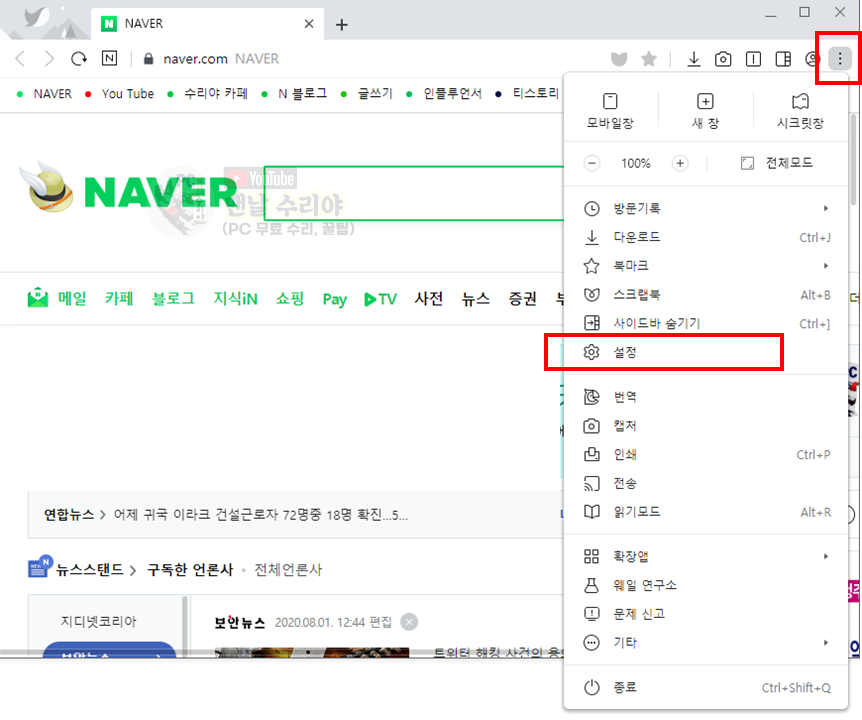This screenshot has height=720, width=862.
Task: Open 설정 settings from the menu
Action: (x=706, y=352)
